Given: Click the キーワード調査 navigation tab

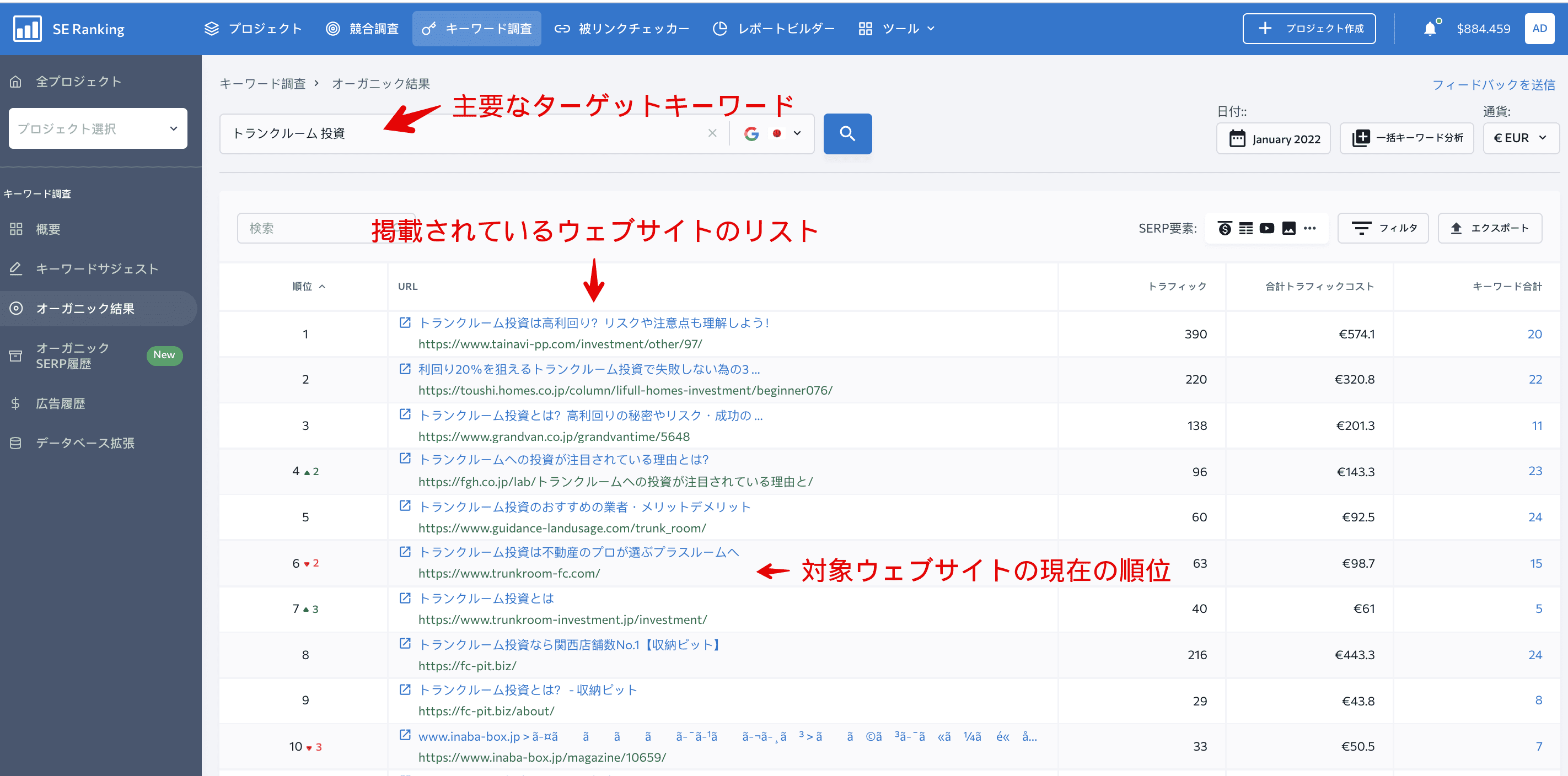Looking at the screenshot, I should click(477, 28).
